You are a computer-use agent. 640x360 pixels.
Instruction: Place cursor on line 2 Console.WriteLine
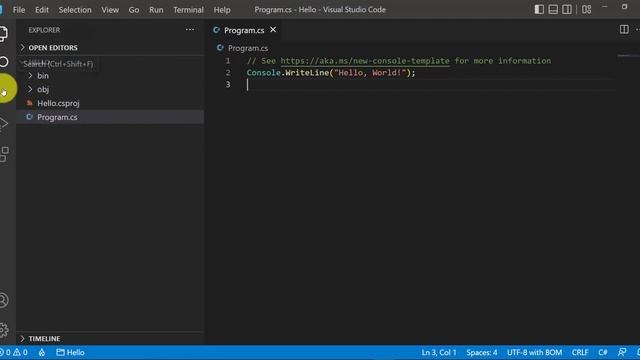coord(331,73)
